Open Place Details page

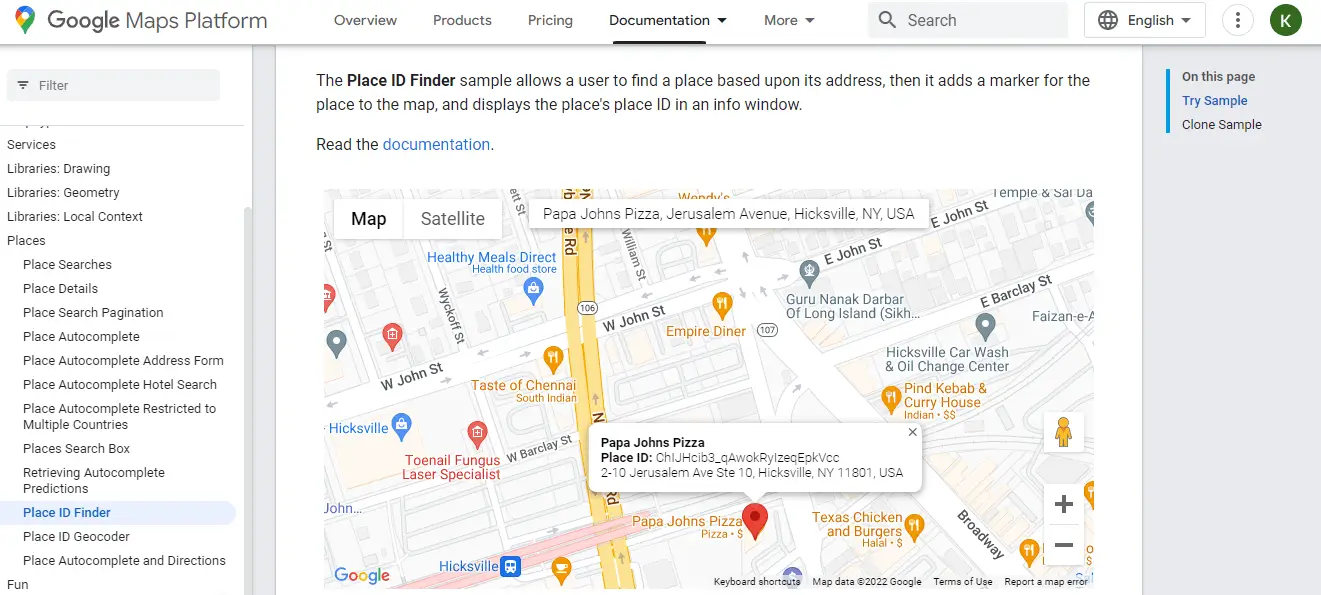point(60,289)
